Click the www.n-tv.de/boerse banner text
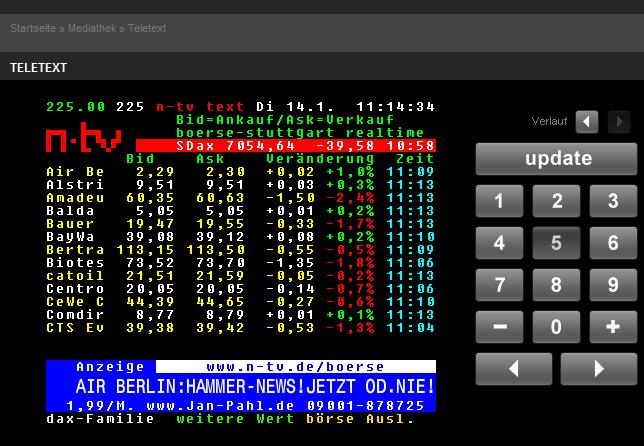The image size is (644, 446). [295, 366]
